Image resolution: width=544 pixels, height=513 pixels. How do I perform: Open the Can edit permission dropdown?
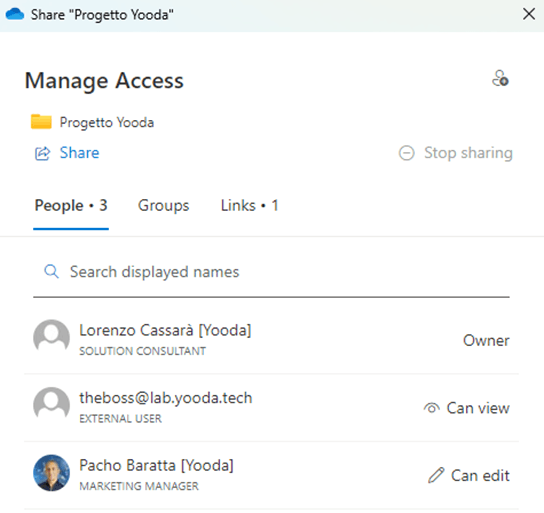coord(469,475)
